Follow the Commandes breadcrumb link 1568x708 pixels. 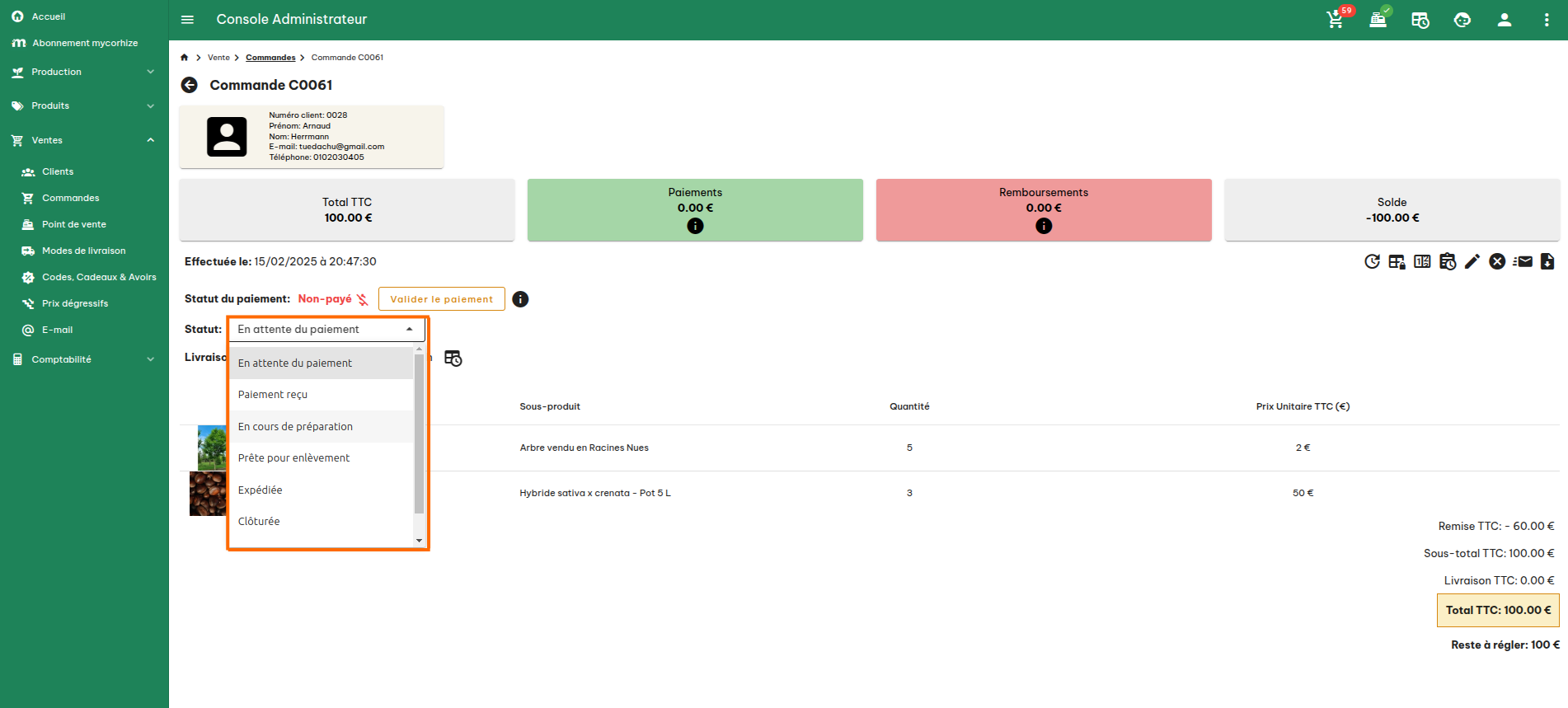click(x=270, y=58)
